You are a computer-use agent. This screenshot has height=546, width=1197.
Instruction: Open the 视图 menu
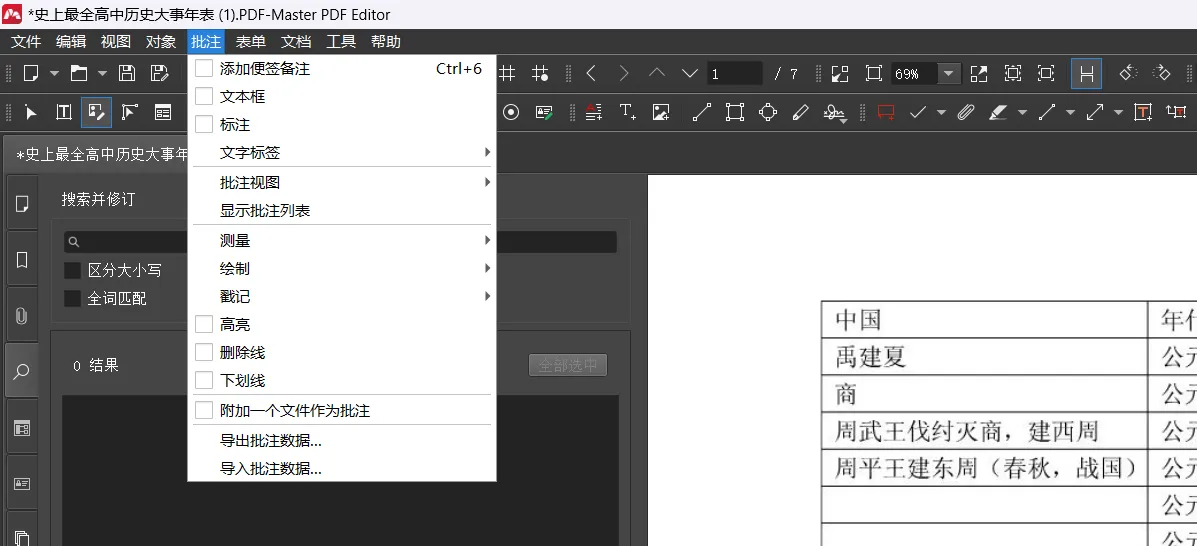click(116, 41)
